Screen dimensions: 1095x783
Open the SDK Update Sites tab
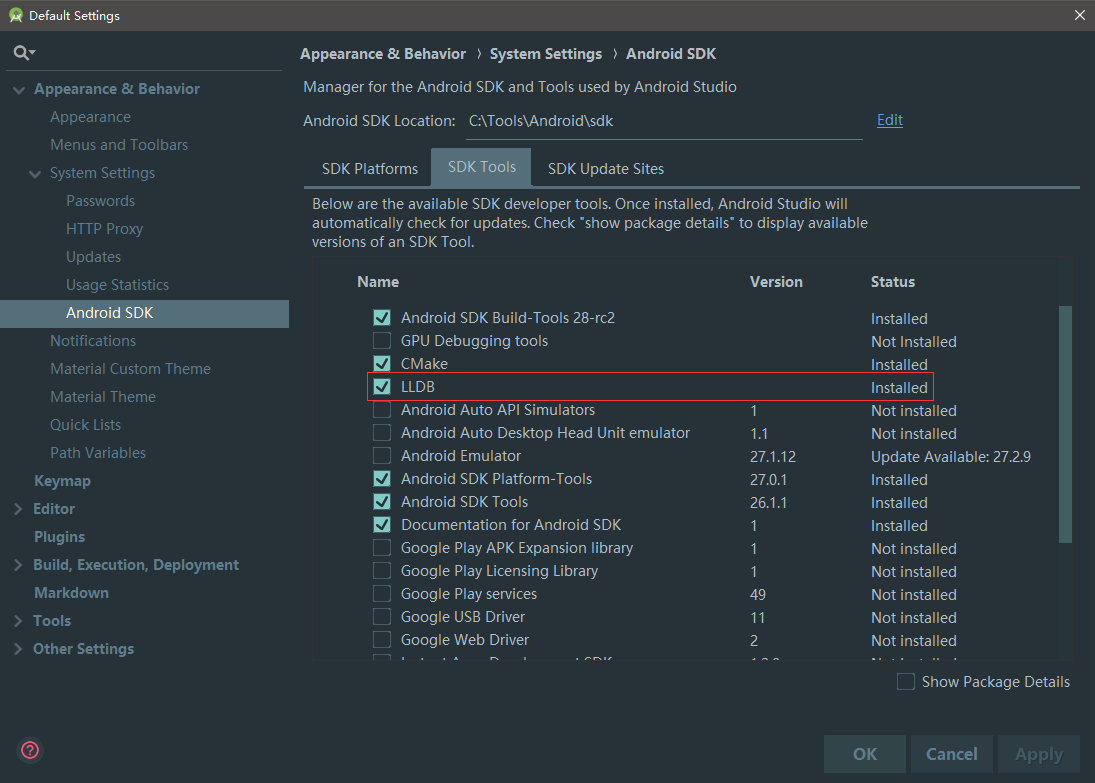[x=605, y=168]
